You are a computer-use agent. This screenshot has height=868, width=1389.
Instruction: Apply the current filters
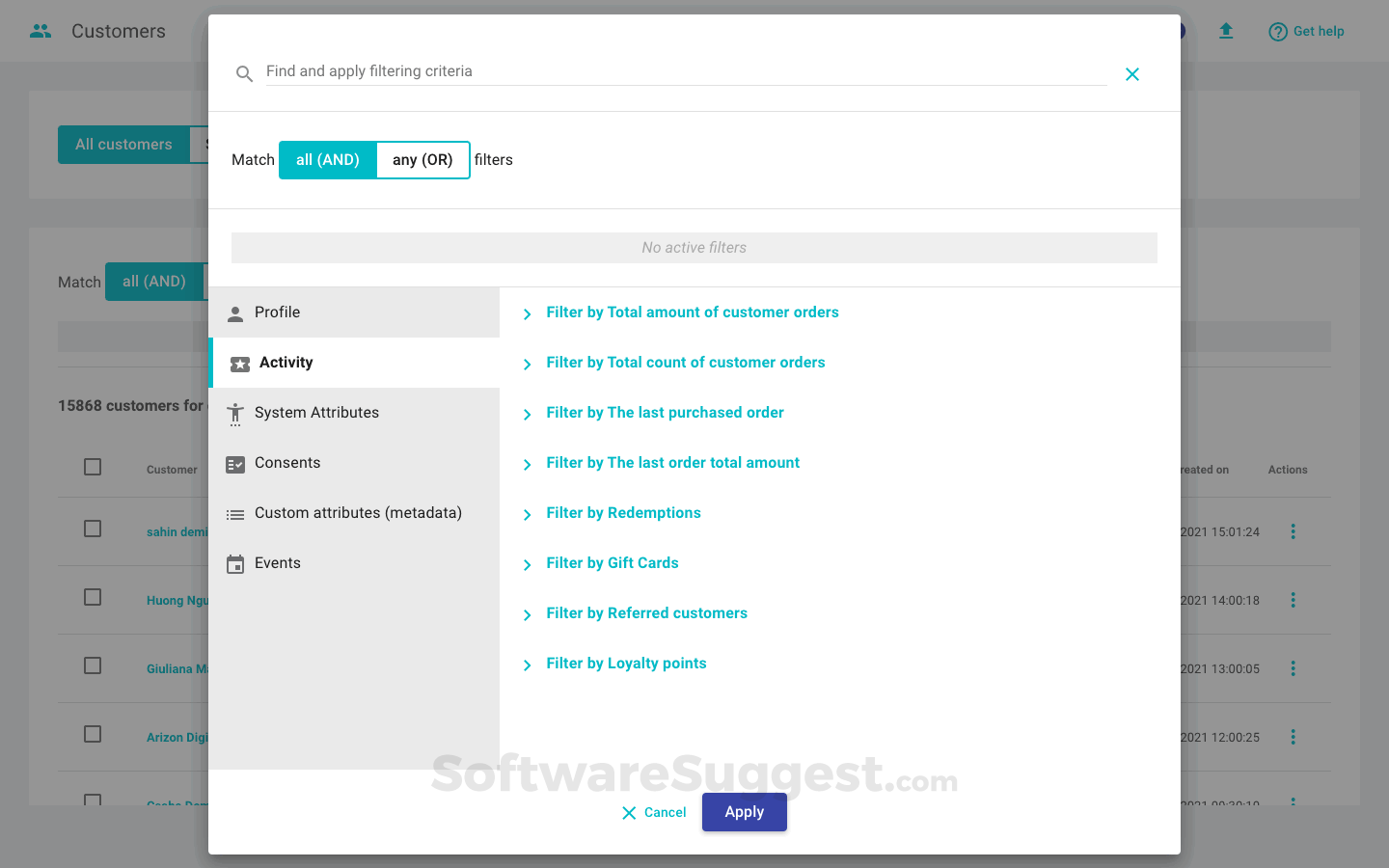pyautogui.click(x=744, y=812)
